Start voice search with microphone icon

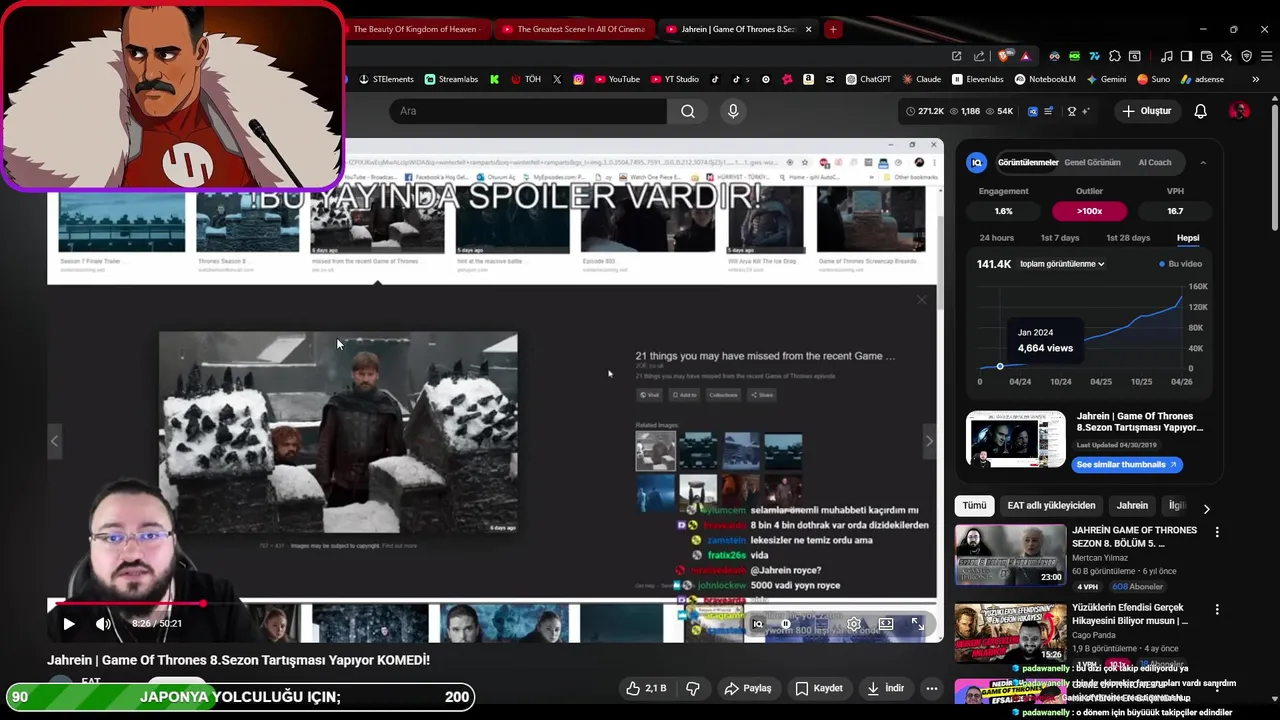pyautogui.click(x=733, y=111)
